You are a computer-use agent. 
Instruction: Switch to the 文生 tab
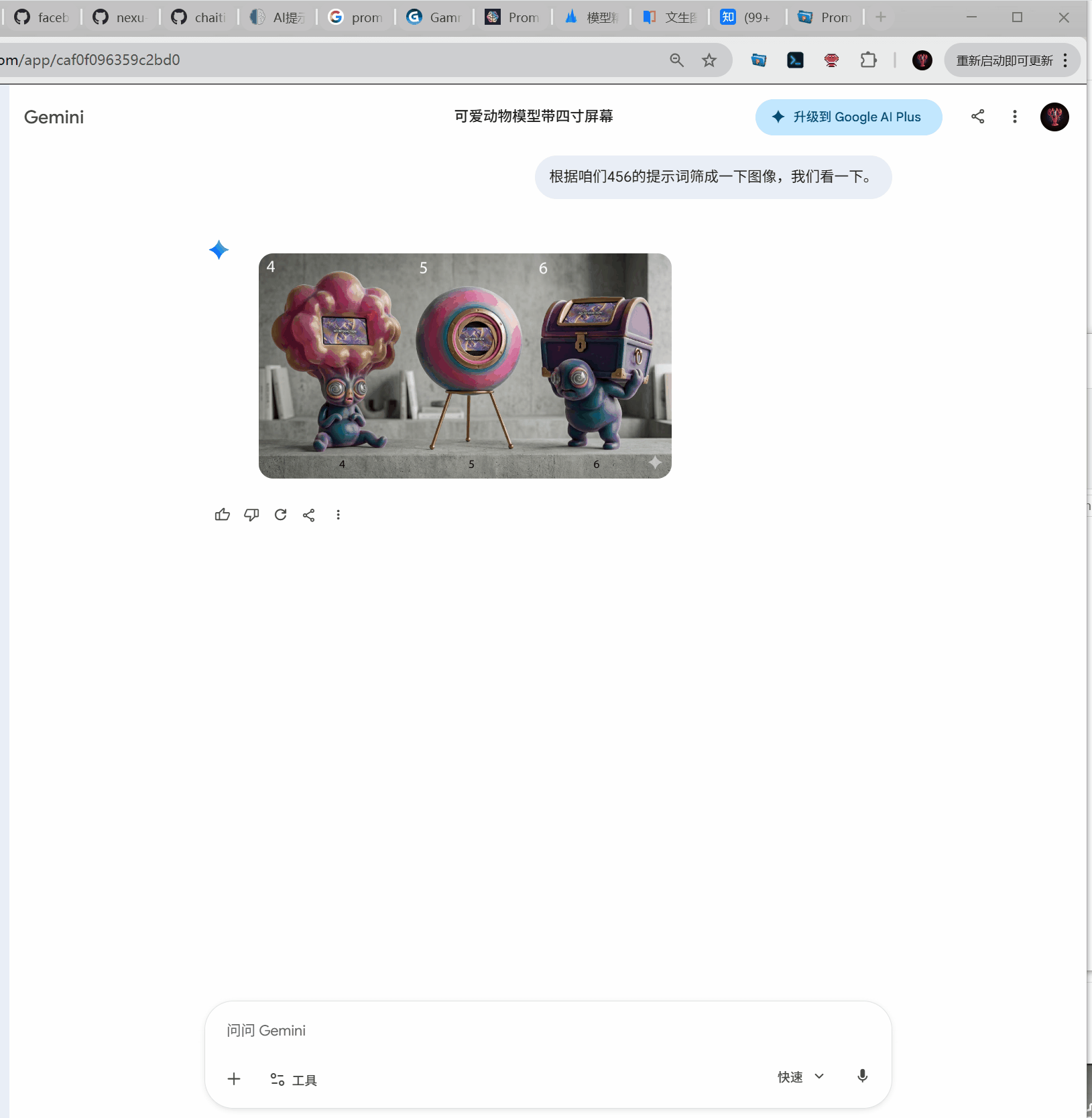[670, 17]
